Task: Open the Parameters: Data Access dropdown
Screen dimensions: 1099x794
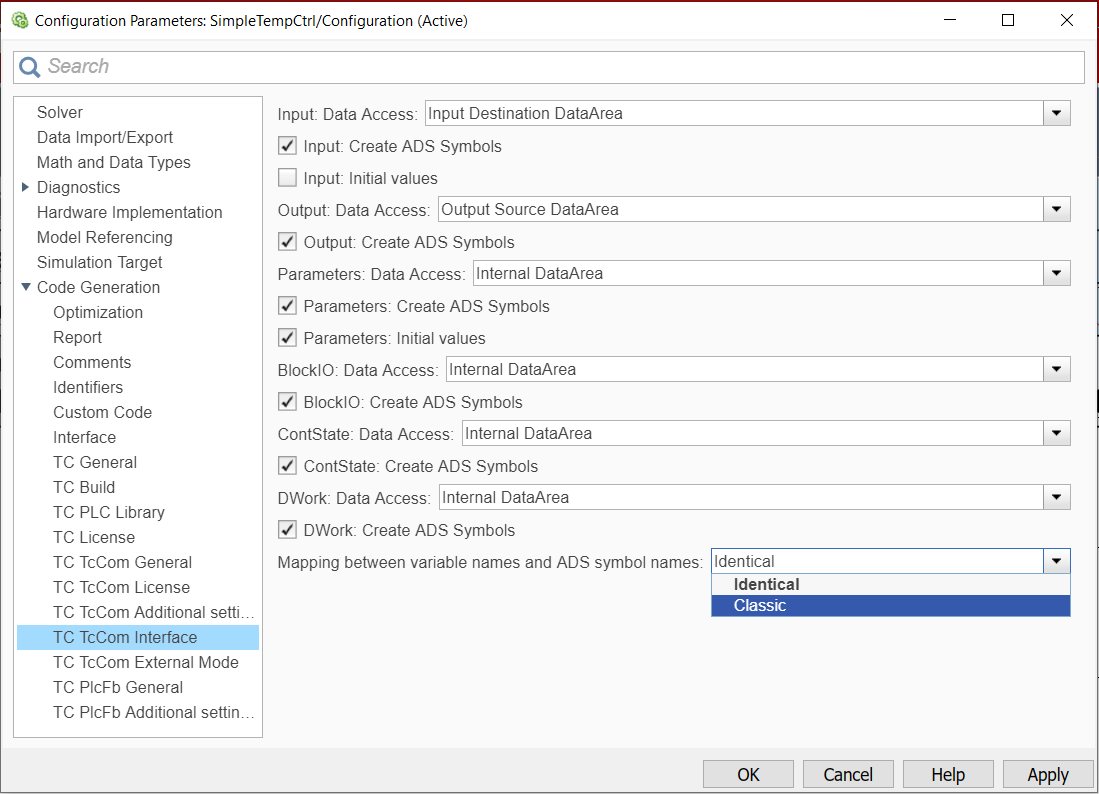Action: [1056, 273]
